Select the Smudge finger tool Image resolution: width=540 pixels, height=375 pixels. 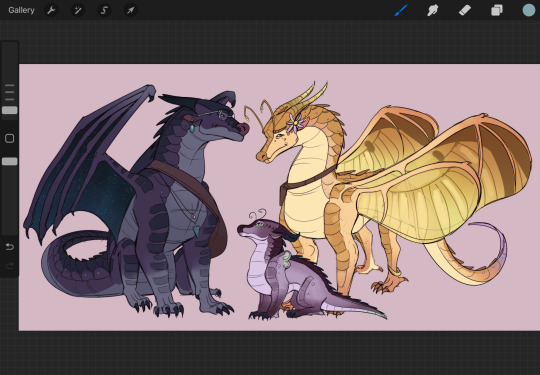(x=433, y=10)
